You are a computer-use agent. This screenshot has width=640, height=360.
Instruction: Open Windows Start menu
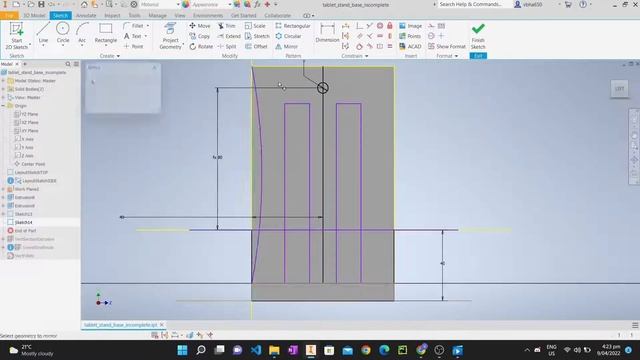coord(182,350)
